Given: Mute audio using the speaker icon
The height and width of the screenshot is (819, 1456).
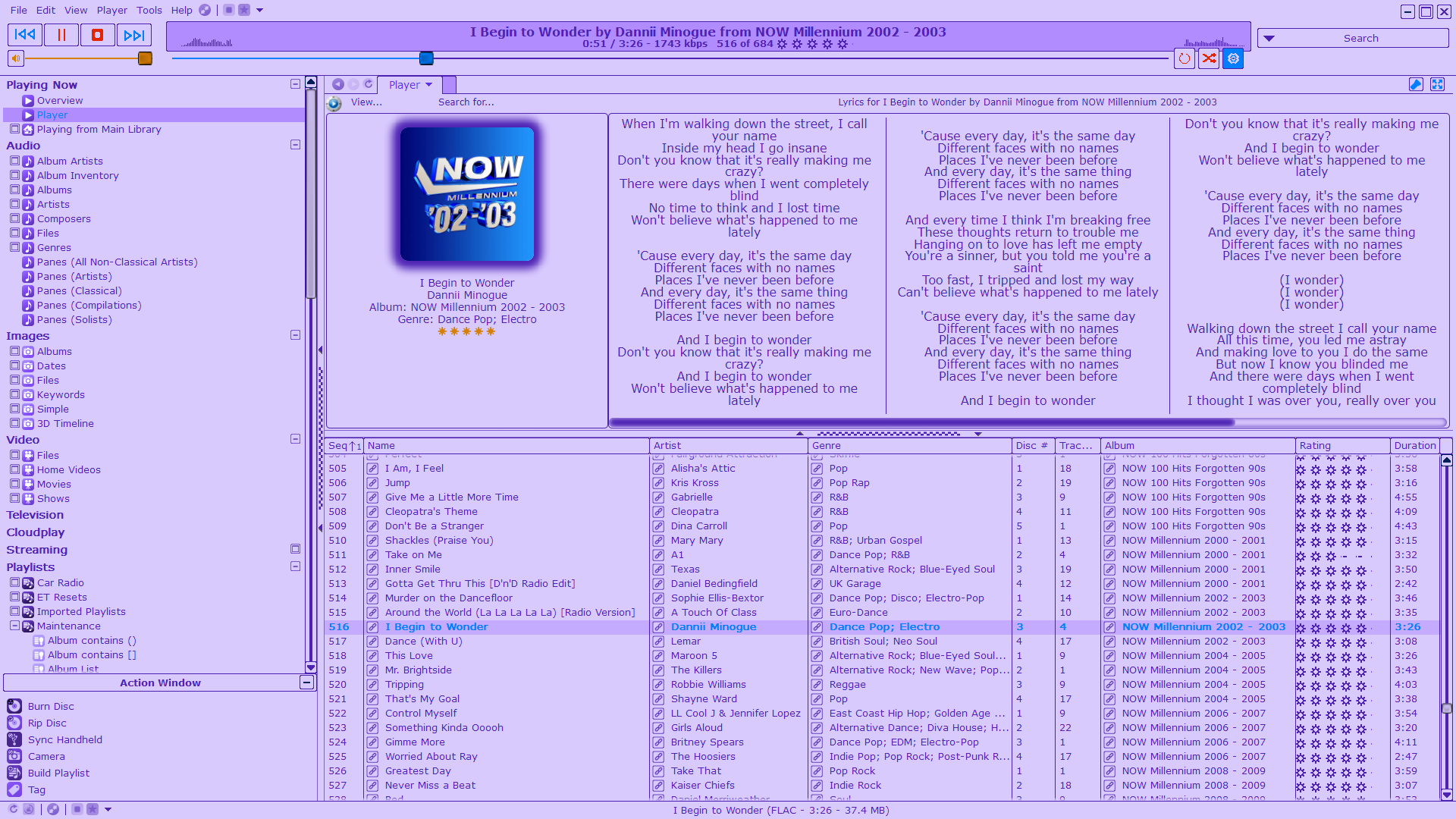Looking at the screenshot, I should pyautogui.click(x=16, y=58).
